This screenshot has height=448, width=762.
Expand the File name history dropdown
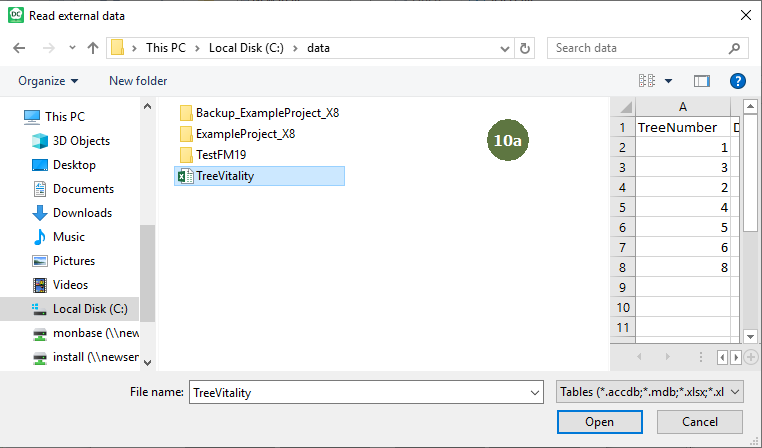[x=533, y=393]
